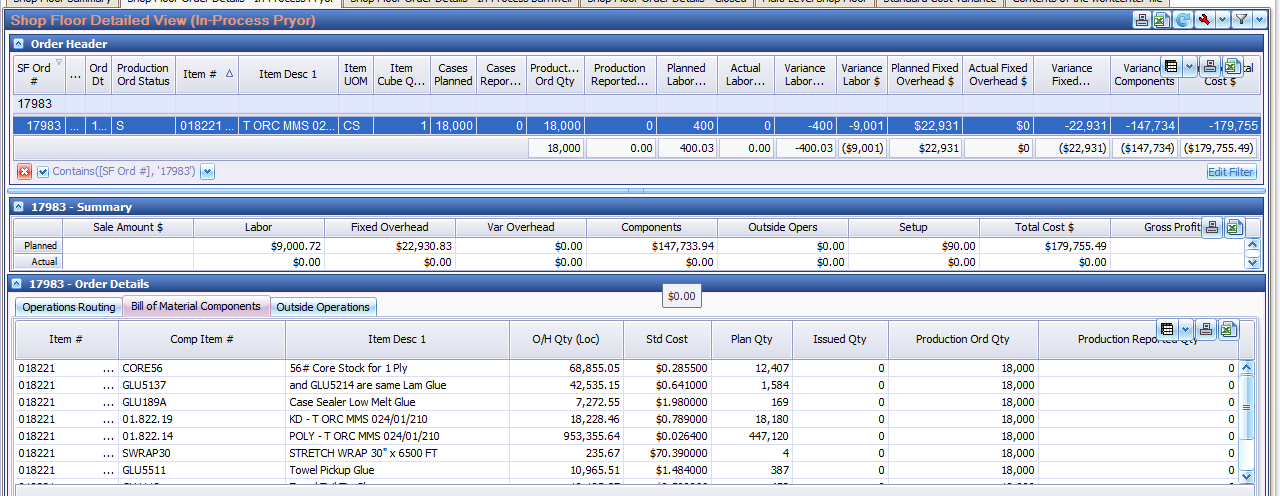Viewport: 1280px width, 496px height.
Task: Click the Edit Filter button
Action: [x=1231, y=172]
